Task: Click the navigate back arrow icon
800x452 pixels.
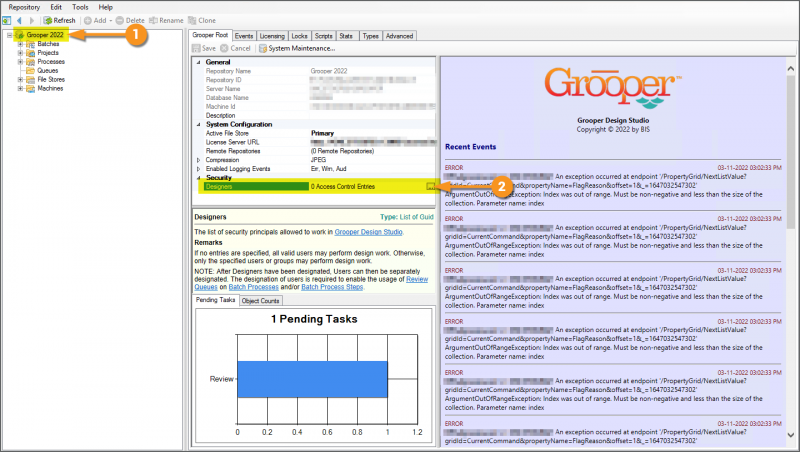Action: (19, 20)
